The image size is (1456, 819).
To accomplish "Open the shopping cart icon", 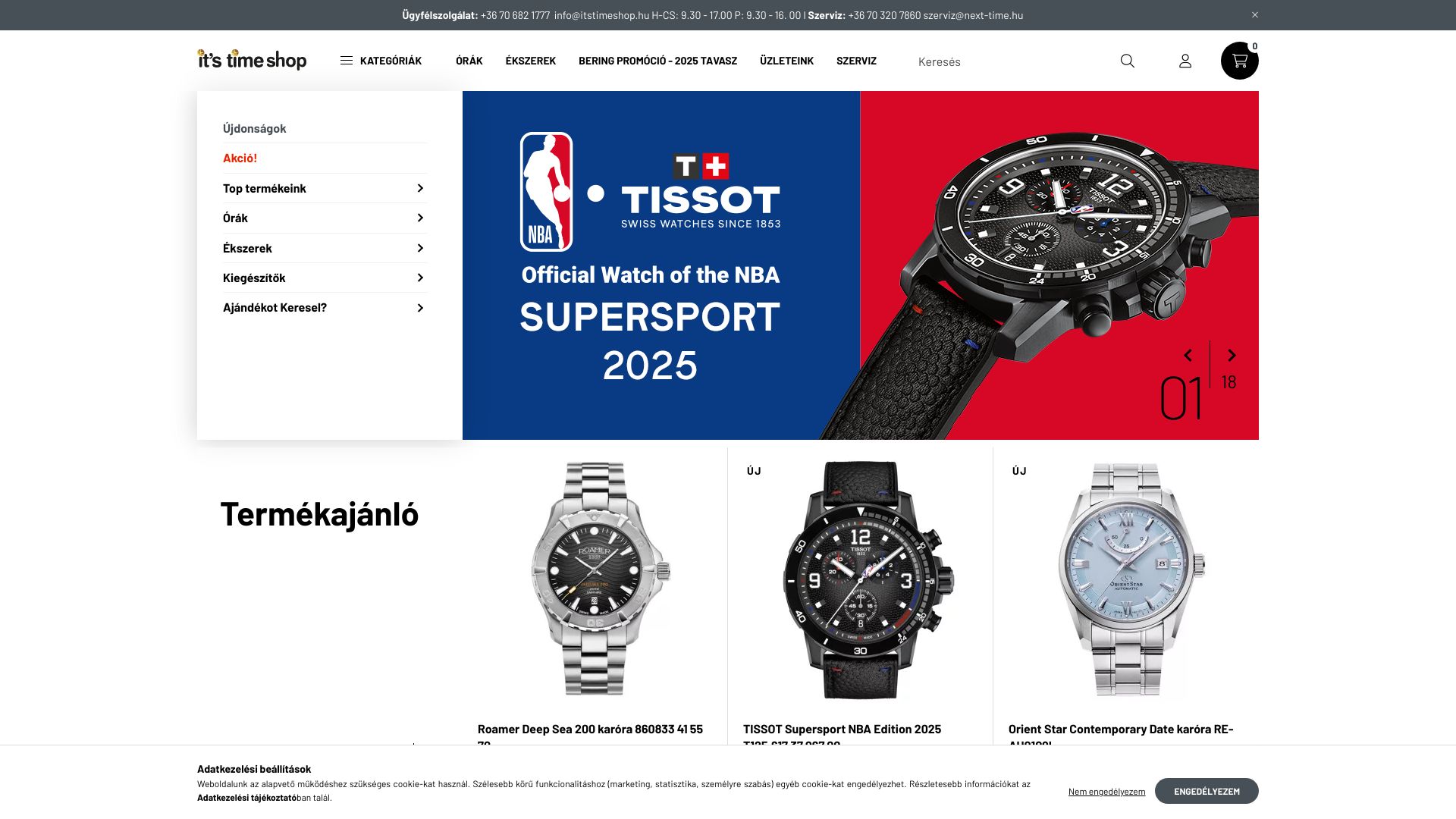I will 1240,61.
